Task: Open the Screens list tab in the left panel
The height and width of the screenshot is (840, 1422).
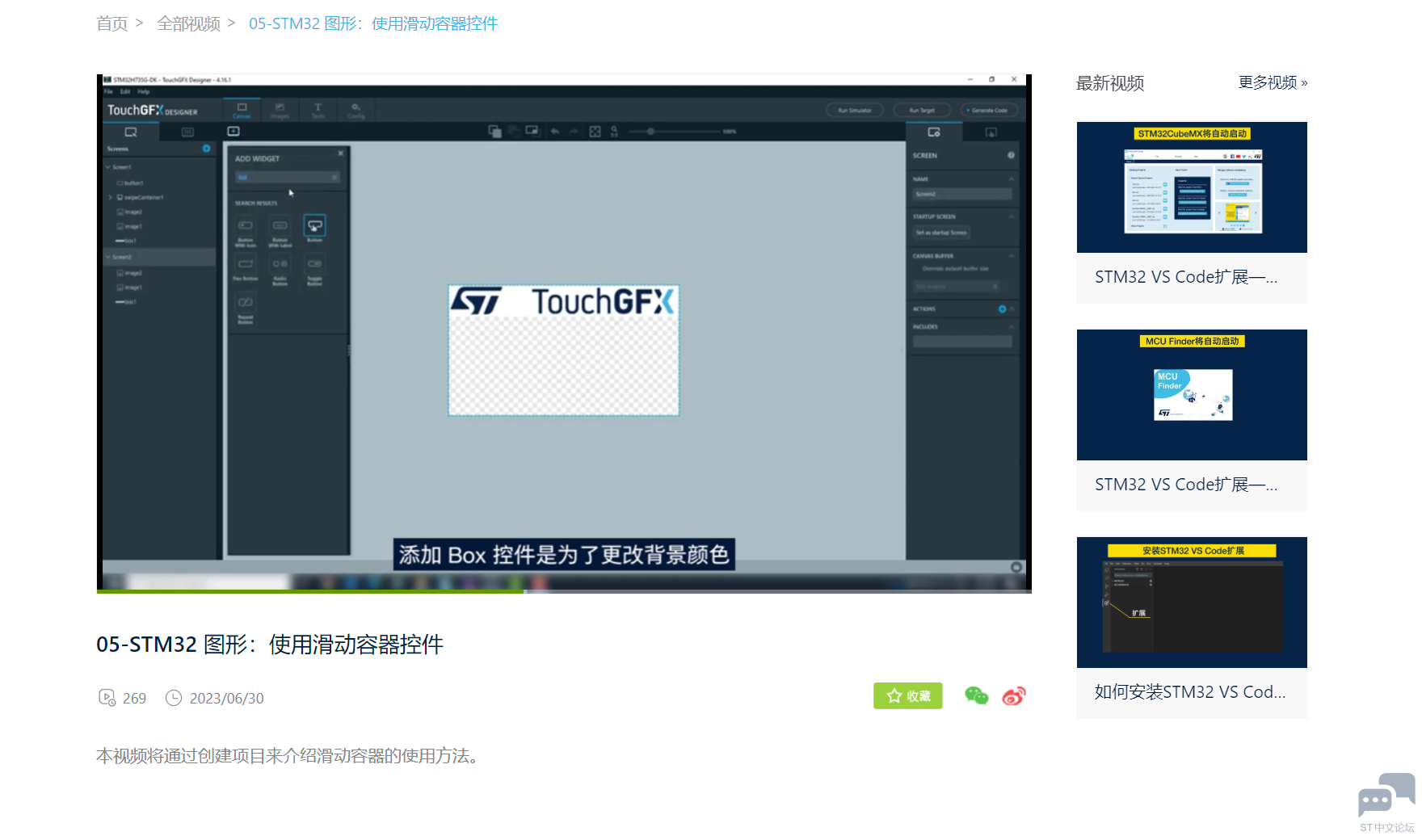Action: coord(131,132)
